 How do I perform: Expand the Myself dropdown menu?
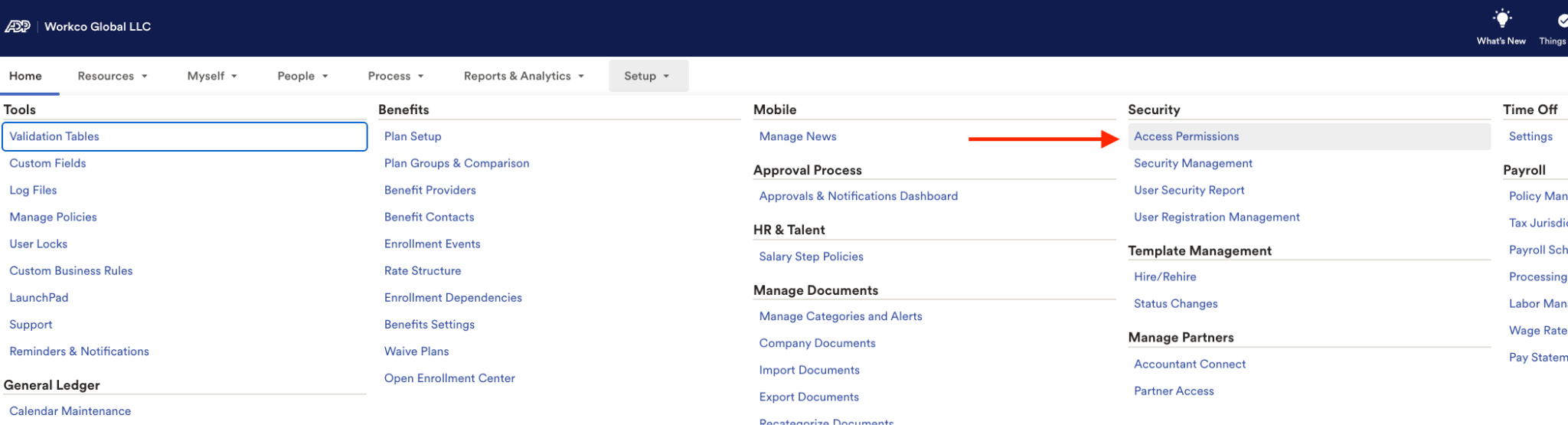point(212,76)
